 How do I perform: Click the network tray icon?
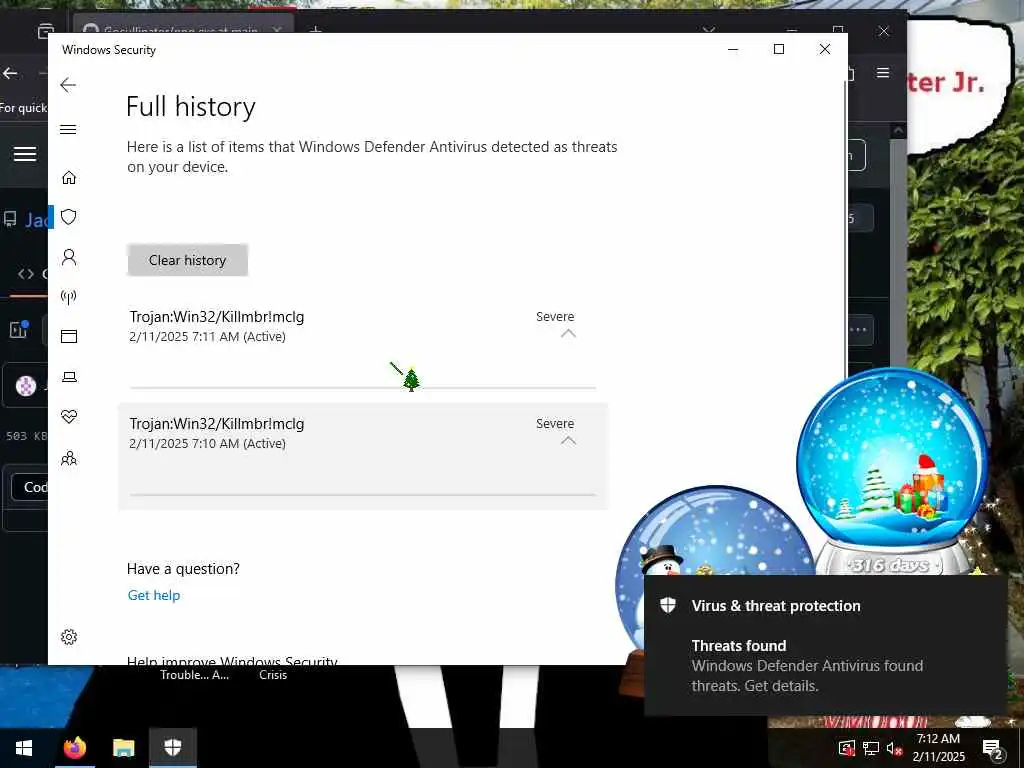tap(871, 748)
